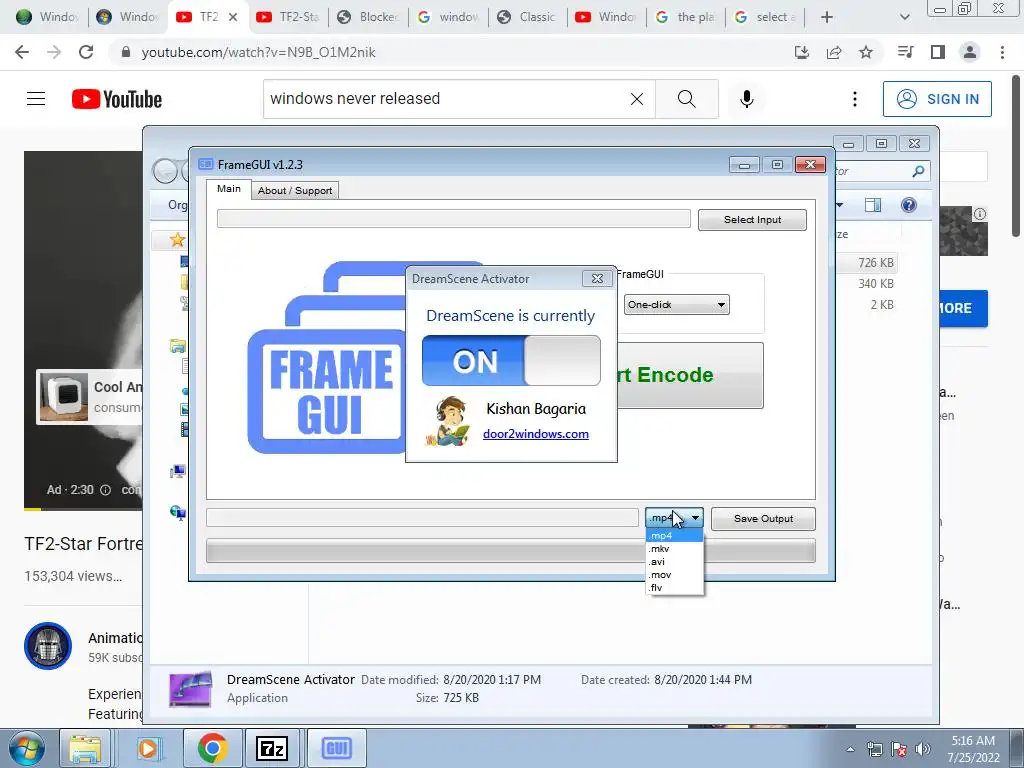This screenshot has height=768, width=1024.
Task: Click the FrameGUI taskbar button
Action: [336, 748]
